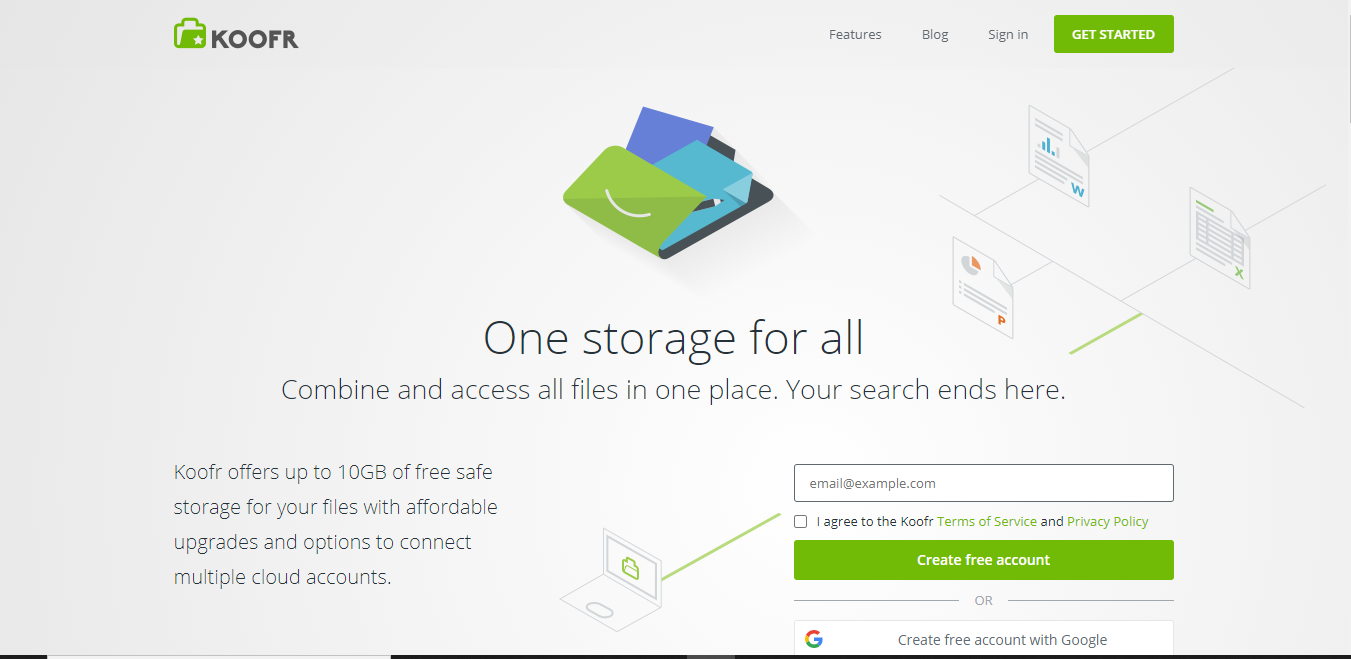Click the One storage for all heading

(673, 337)
